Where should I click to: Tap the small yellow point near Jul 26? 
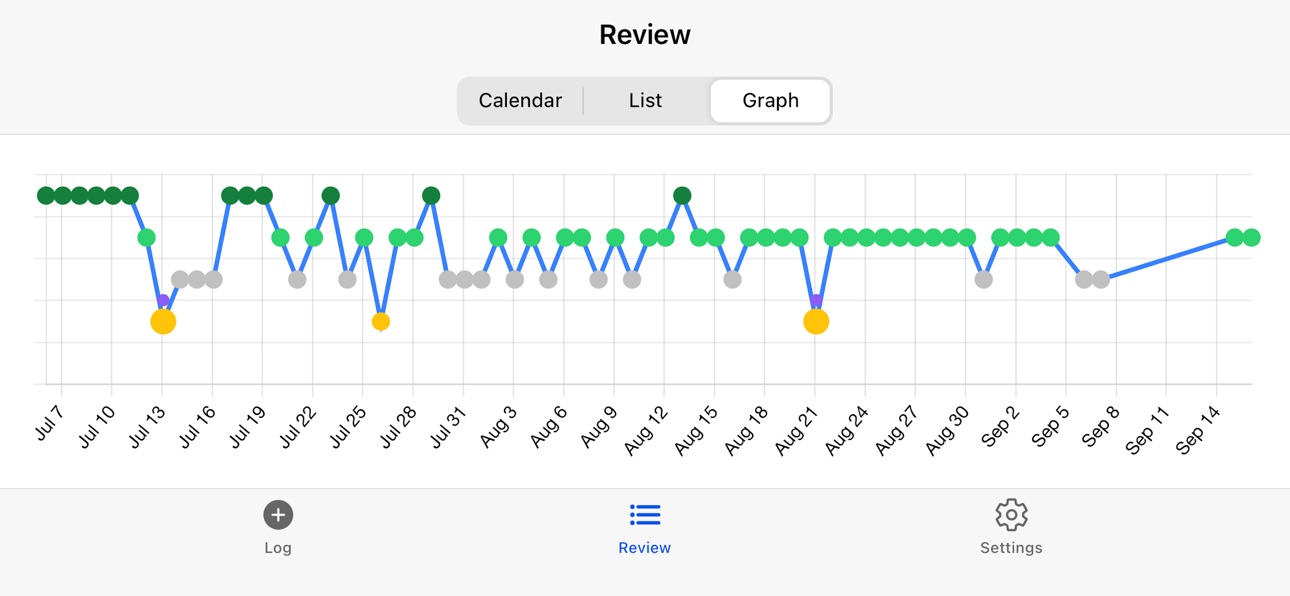tap(381, 322)
